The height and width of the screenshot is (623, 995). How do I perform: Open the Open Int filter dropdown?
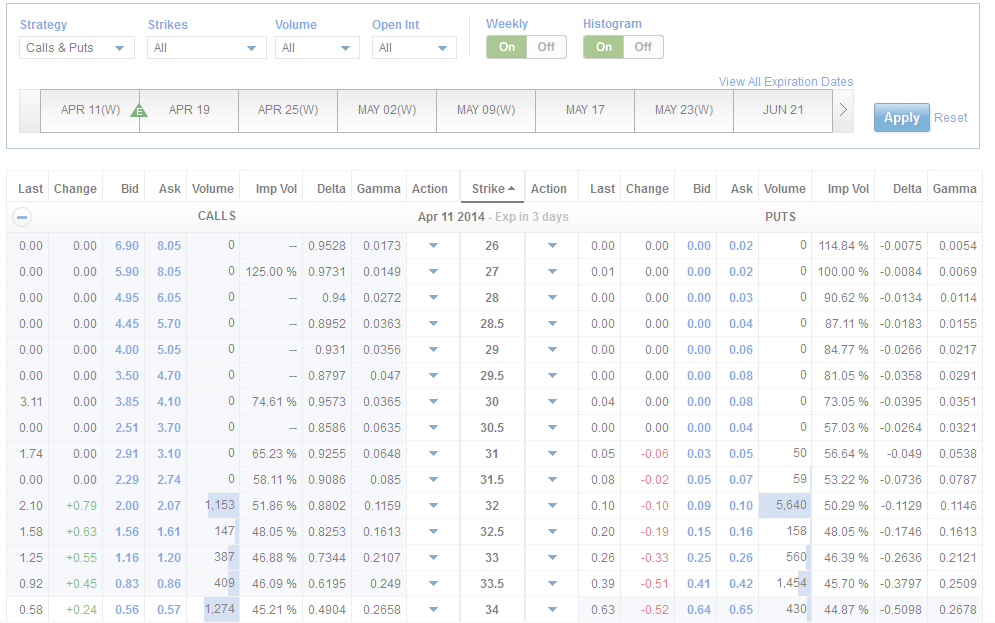pos(414,47)
